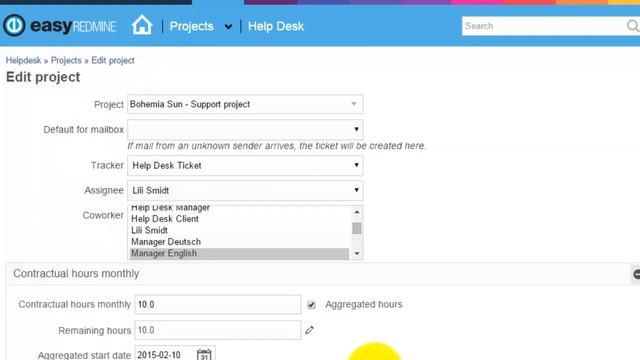Screen dimensions: 640x360
Task: Follow the Projects breadcrumb link
Action: click(x=66, y=60)
